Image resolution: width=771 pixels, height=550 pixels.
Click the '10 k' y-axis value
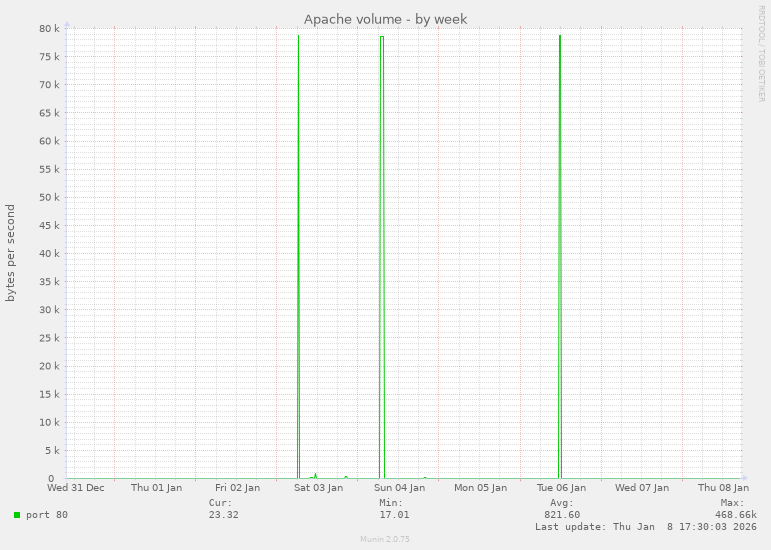(50, 422)
